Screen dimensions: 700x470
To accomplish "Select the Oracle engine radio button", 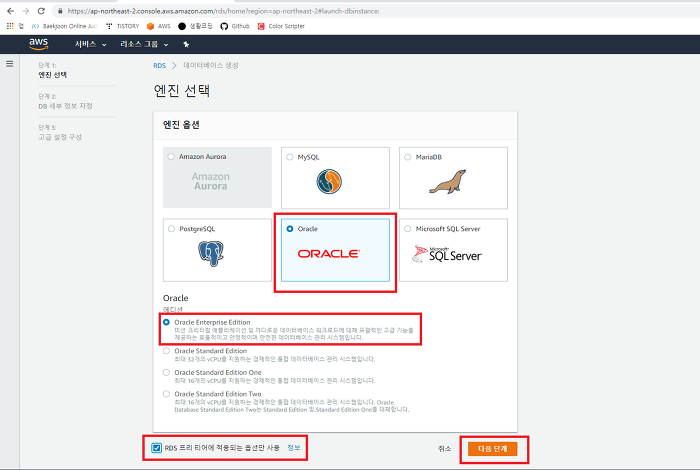I will [x=290, y=229].
